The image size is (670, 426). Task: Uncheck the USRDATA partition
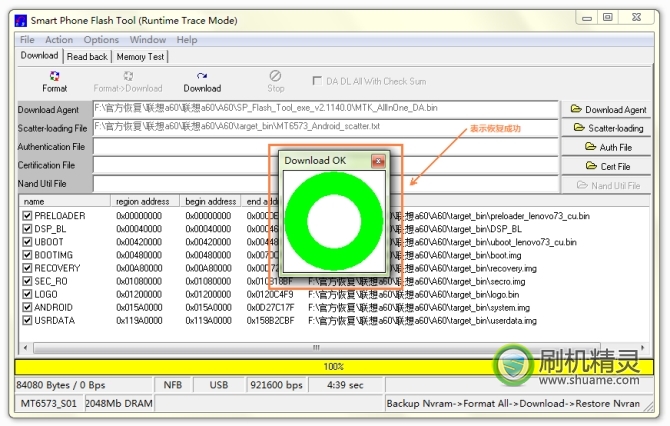pos(27,320)
